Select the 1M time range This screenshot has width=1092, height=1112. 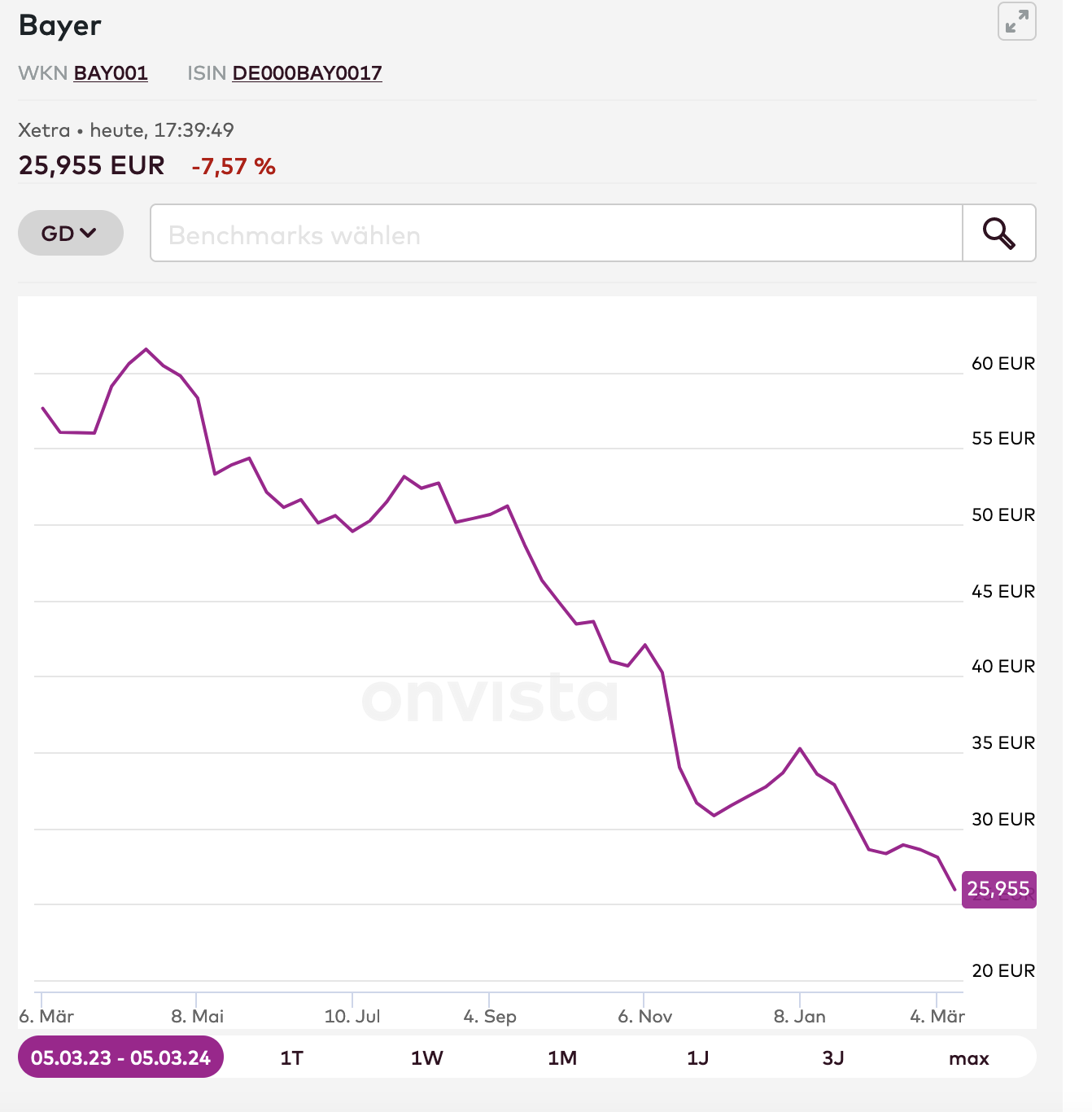[562, 1058]
